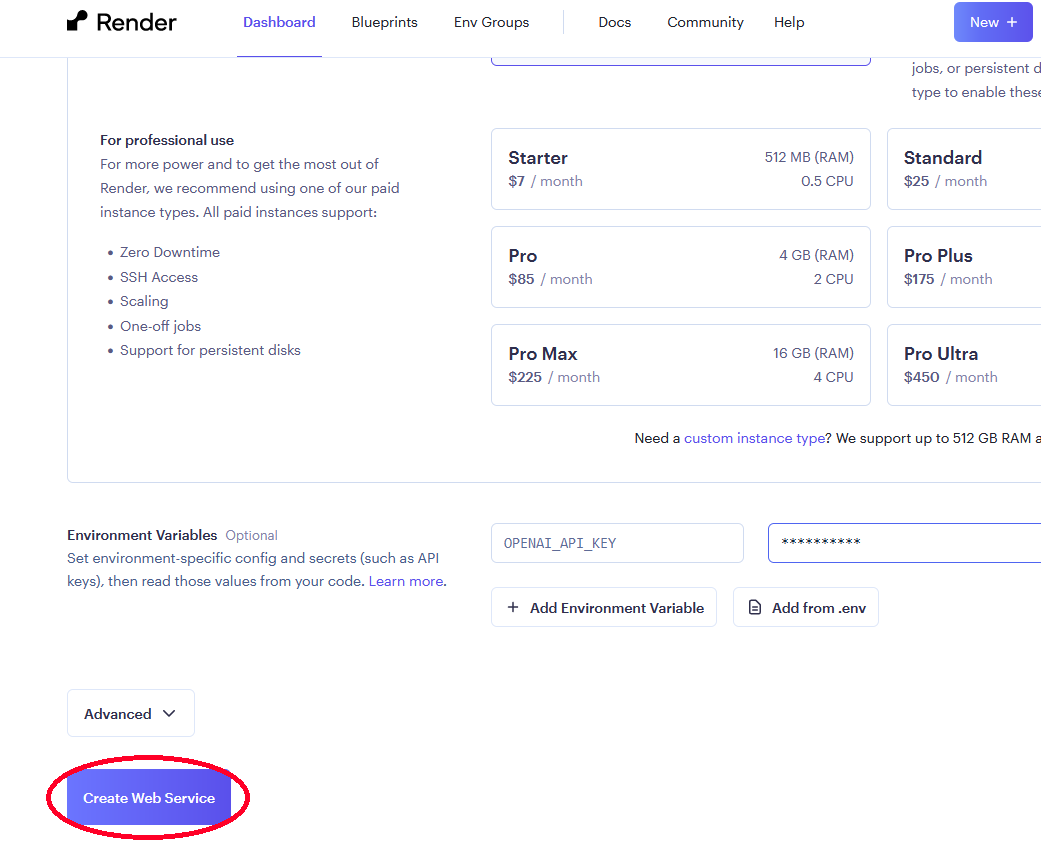Select the Pro plan card
Image resolution: width=1041 pixels, height=865 pixels.
point(680,266)
